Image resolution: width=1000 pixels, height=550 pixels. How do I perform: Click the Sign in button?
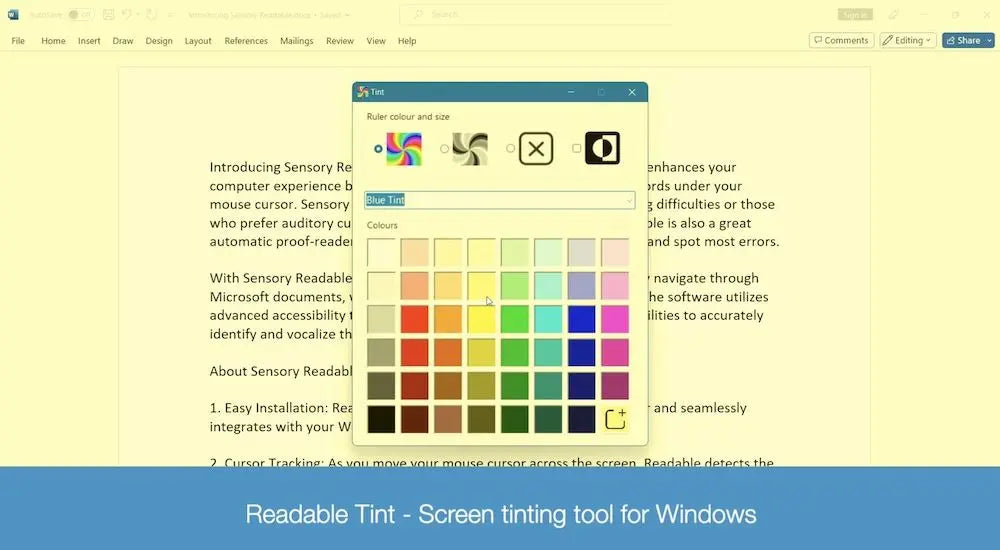pyautogui.click(x=855, y=15)
